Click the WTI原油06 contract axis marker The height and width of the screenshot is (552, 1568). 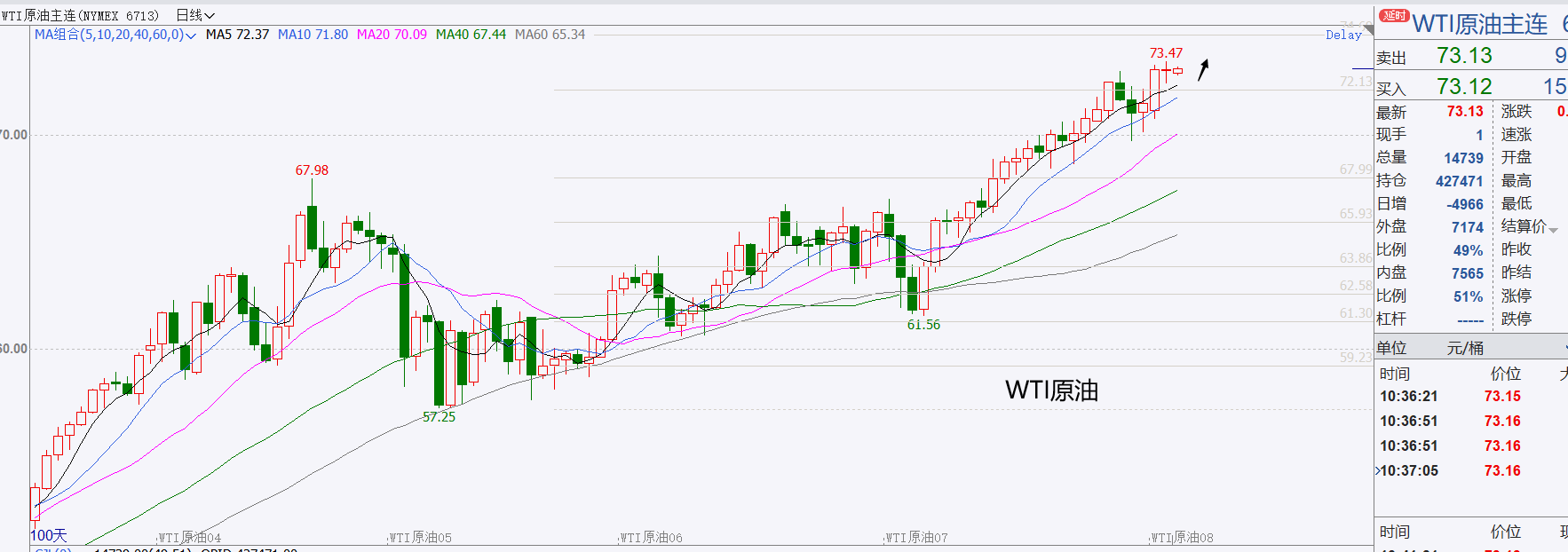[651, 538]
